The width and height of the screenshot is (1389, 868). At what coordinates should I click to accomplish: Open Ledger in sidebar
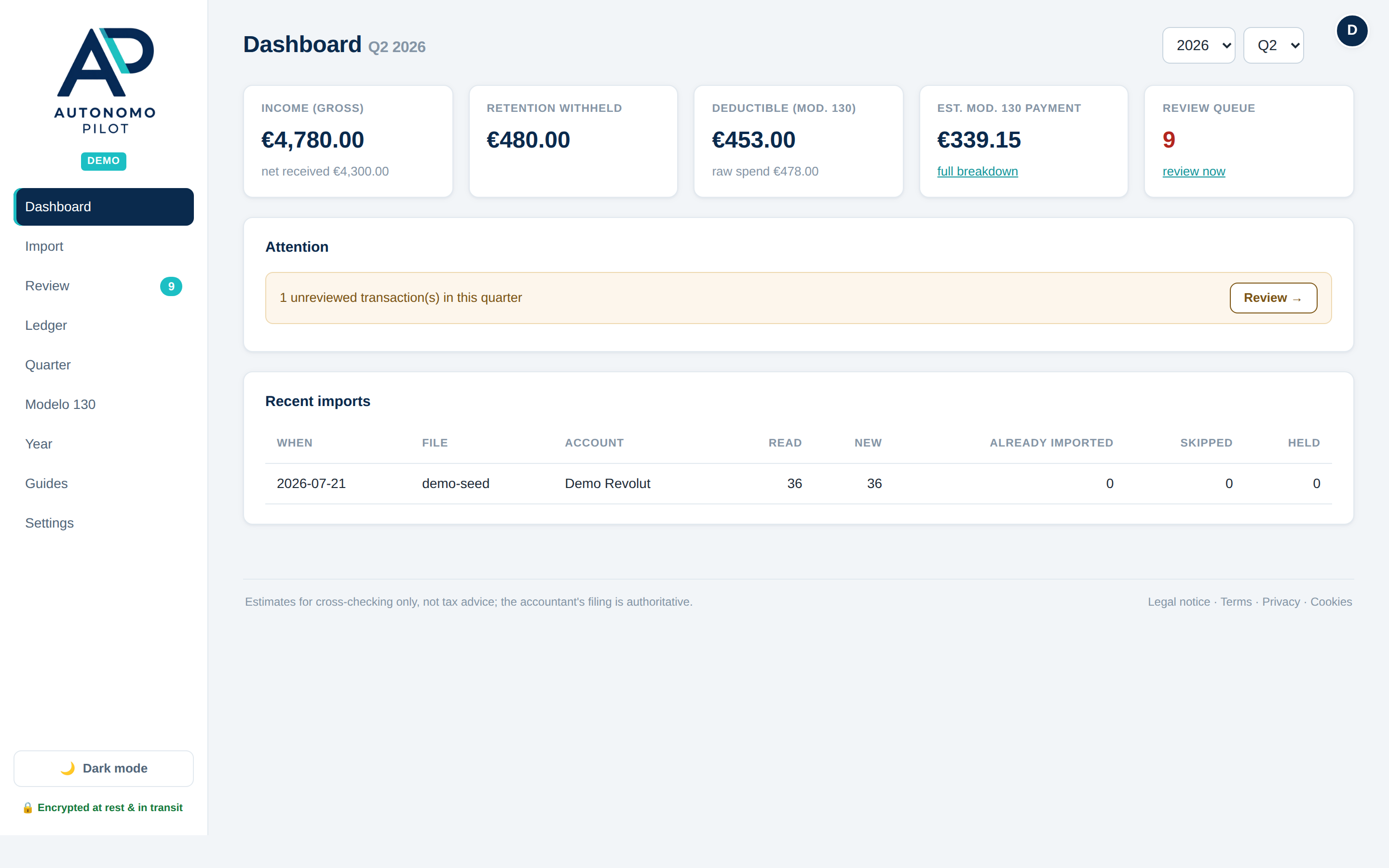(x=103, y=325)
